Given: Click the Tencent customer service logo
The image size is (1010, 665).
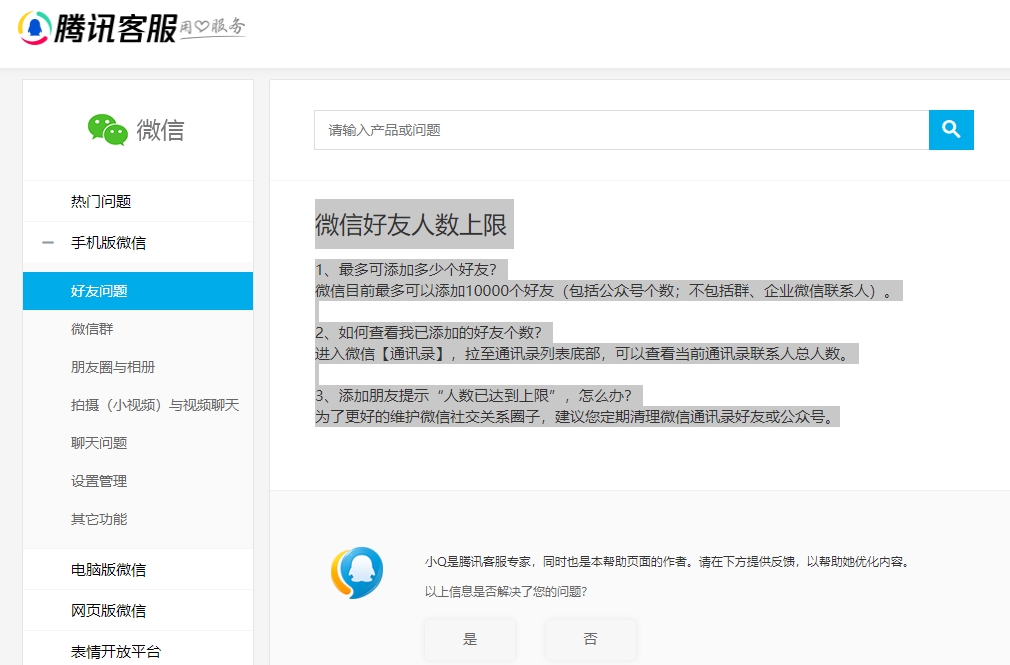Looking at the screenshot, I should coord(97,28).
